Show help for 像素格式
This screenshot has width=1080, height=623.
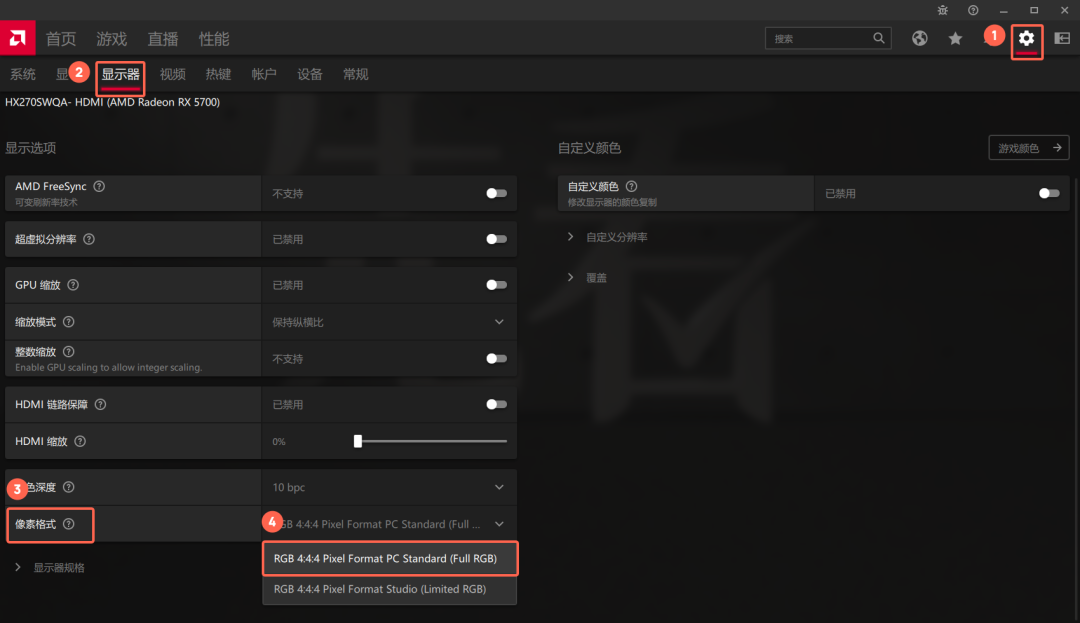[68, 524]
